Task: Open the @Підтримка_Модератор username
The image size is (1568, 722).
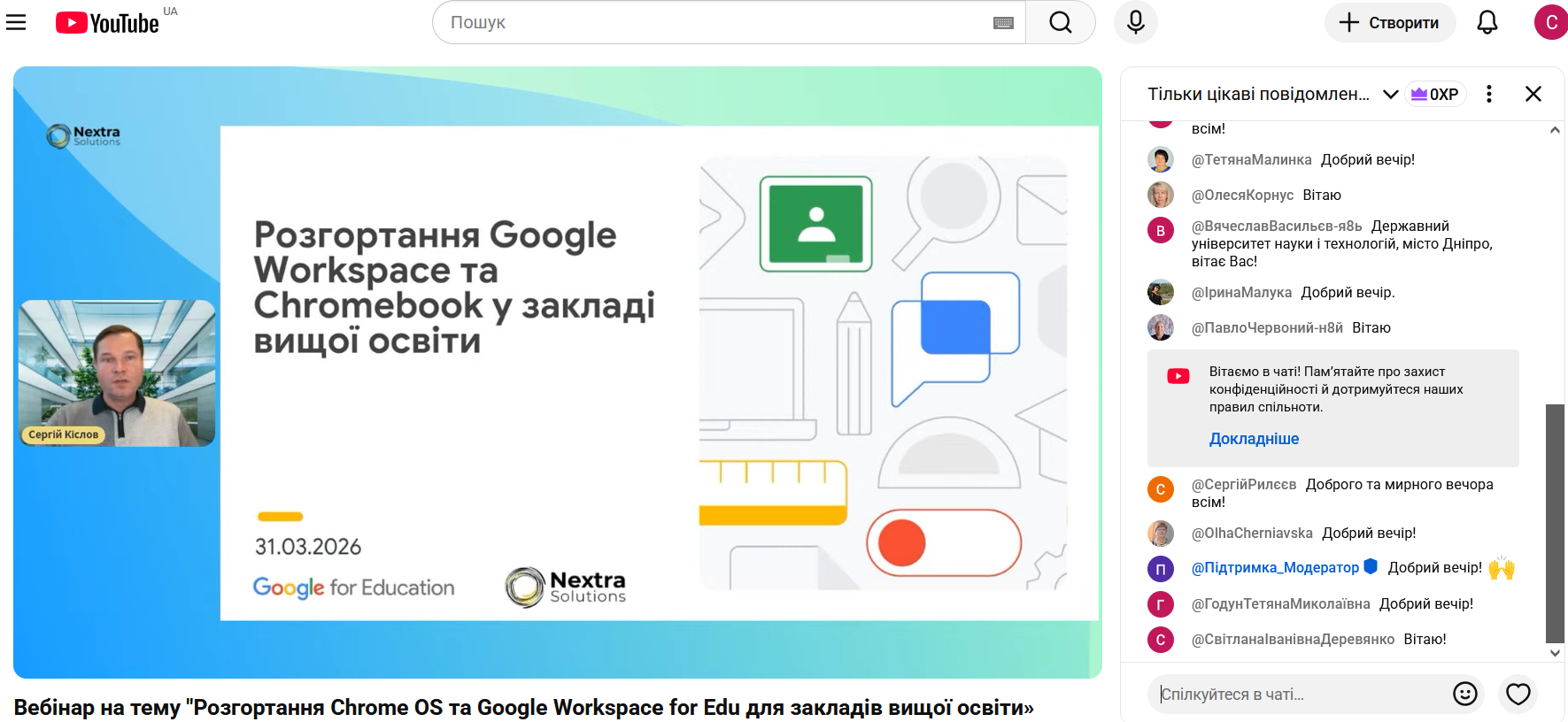Action: (x=1275, y=568)
